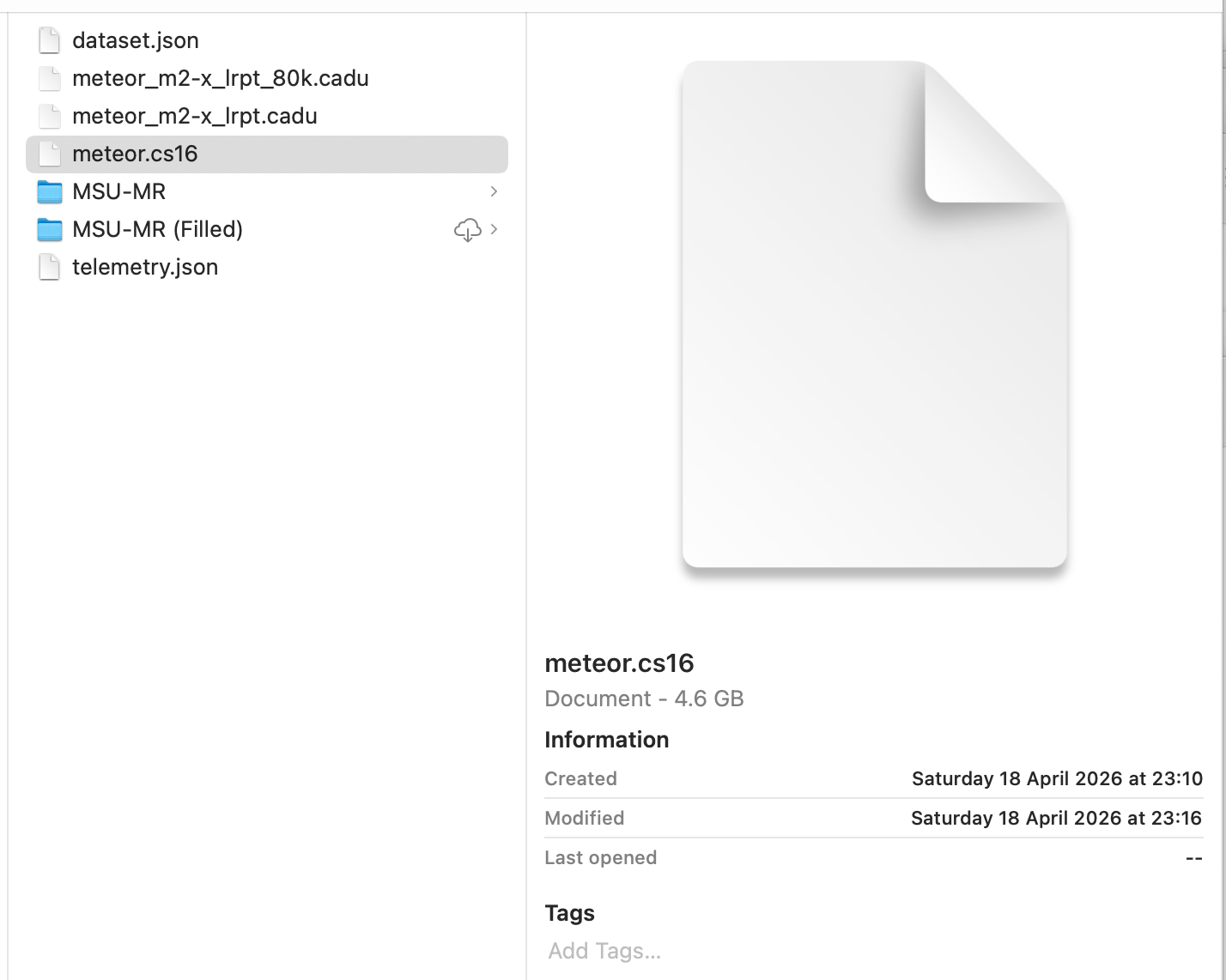Image resolution: width=1226 pixels, height=980 pixels.
Task: Expand the MSU-MR folder chevron
Action: (494, 191)
